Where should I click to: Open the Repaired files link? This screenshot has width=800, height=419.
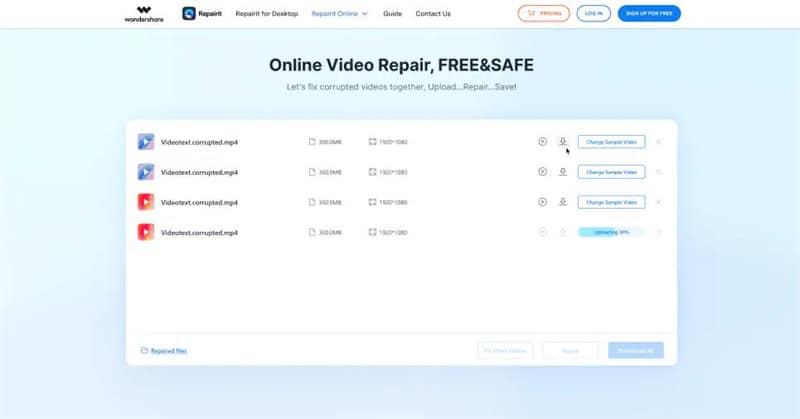click(169, 351)
